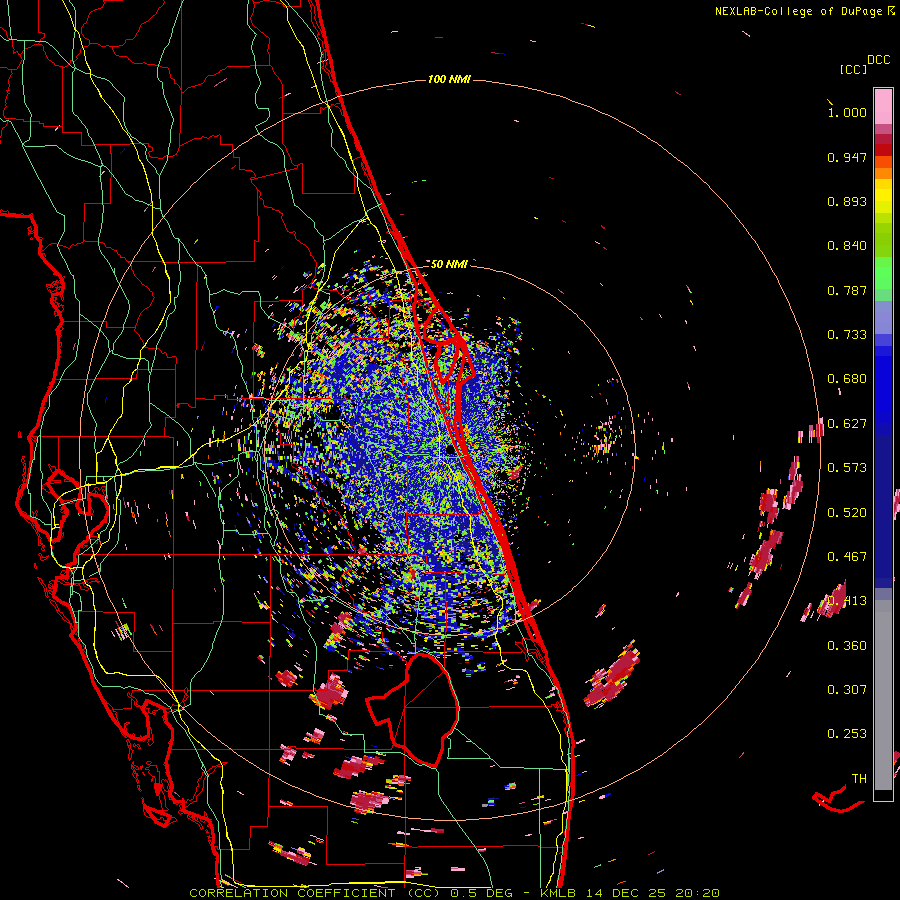Select the 0.733 scale value
The width and height of the screenshot is (900, 900).
click(x=847, y=335)
